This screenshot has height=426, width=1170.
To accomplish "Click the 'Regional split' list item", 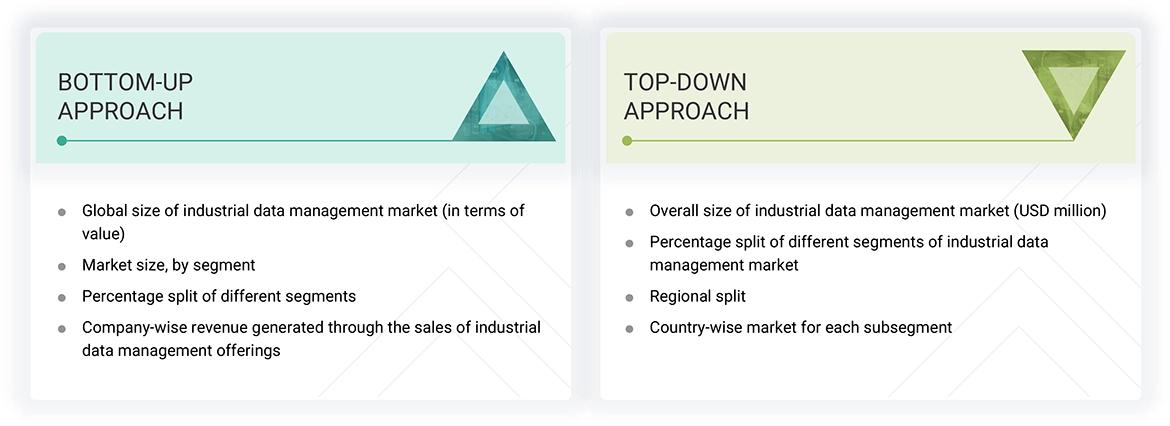I will coord(697,296).
